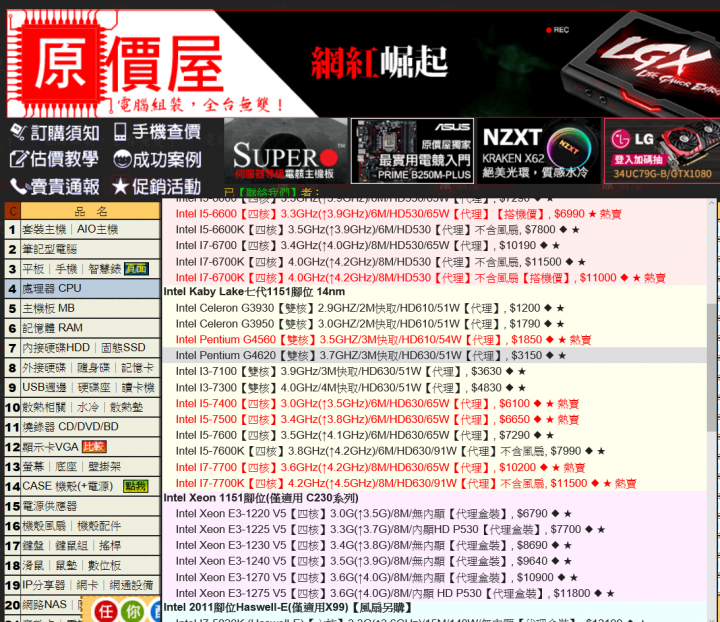Click the 頁面 badge in category 3
The height and width of the screenshot is (622, 720).
(x=136, y=269)
